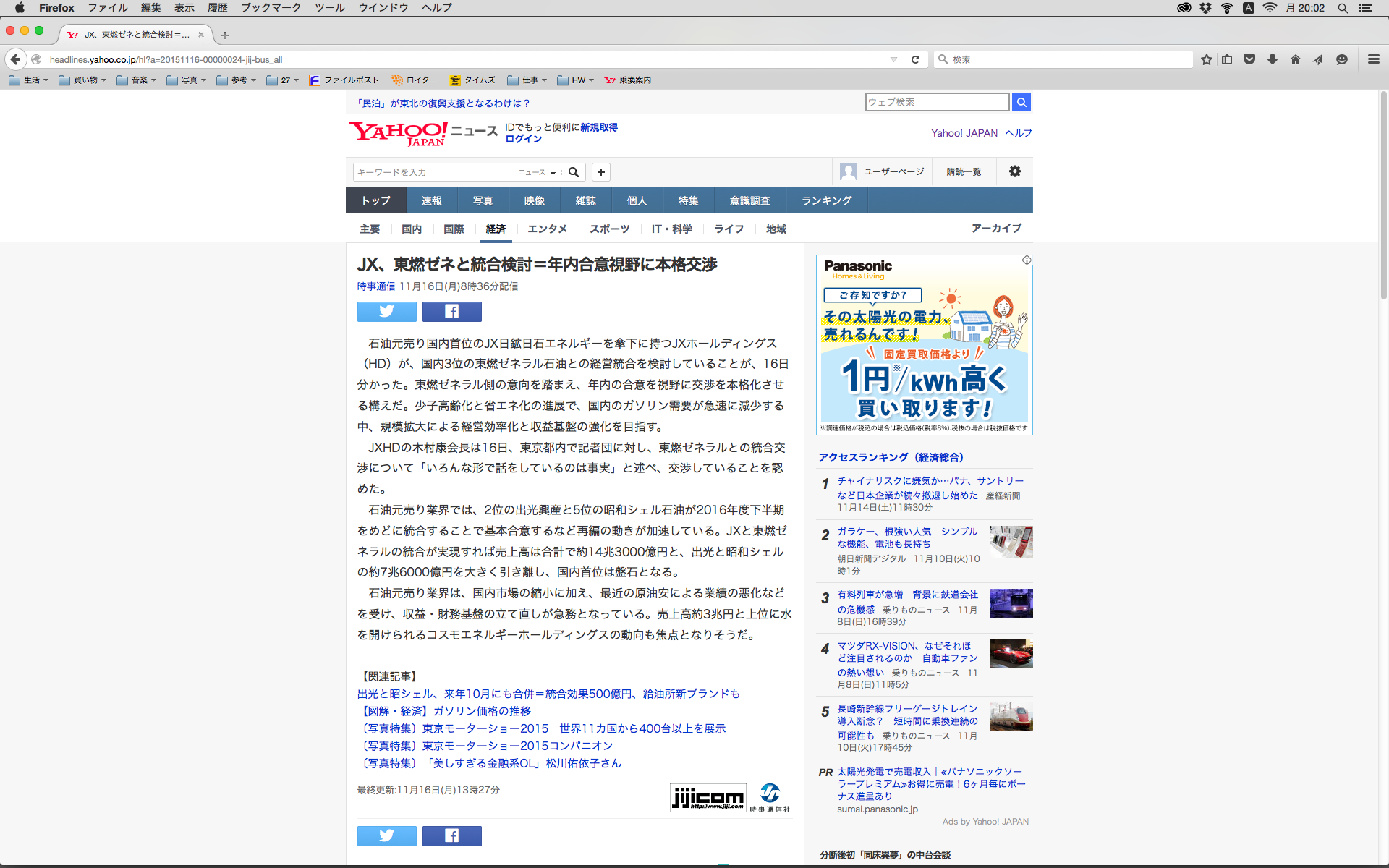Expand the URL bar history dropdown arrow
This screenshot has width=1389, height=868.
pos(893,59)
